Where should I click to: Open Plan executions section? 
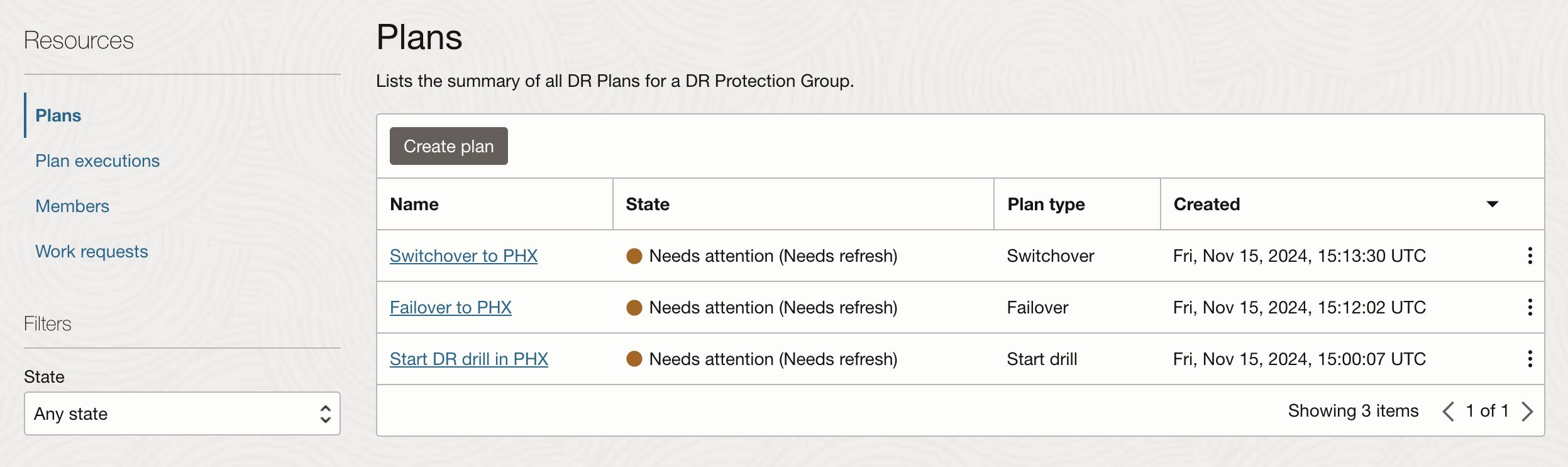point(97,161)
